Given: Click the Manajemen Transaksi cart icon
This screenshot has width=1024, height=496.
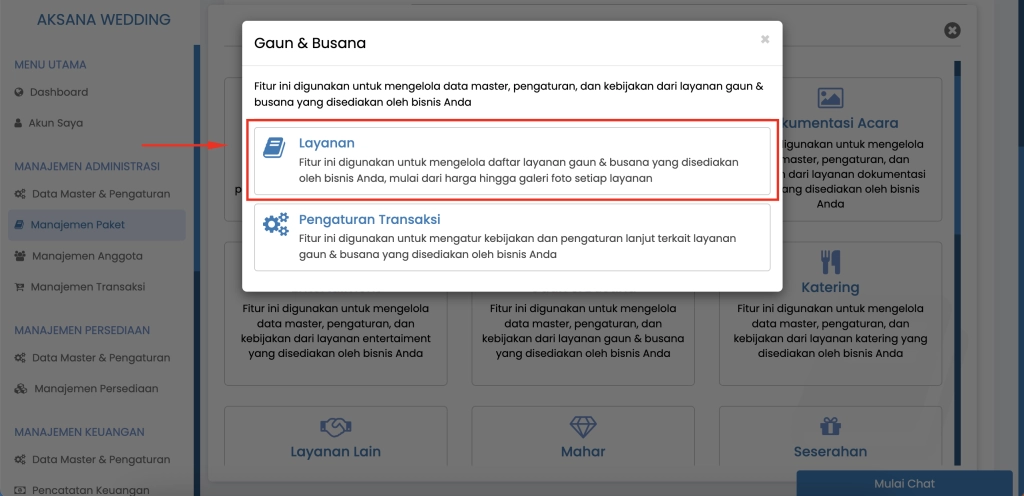Looking at the screenshot, I should click(x=20, y=287).
